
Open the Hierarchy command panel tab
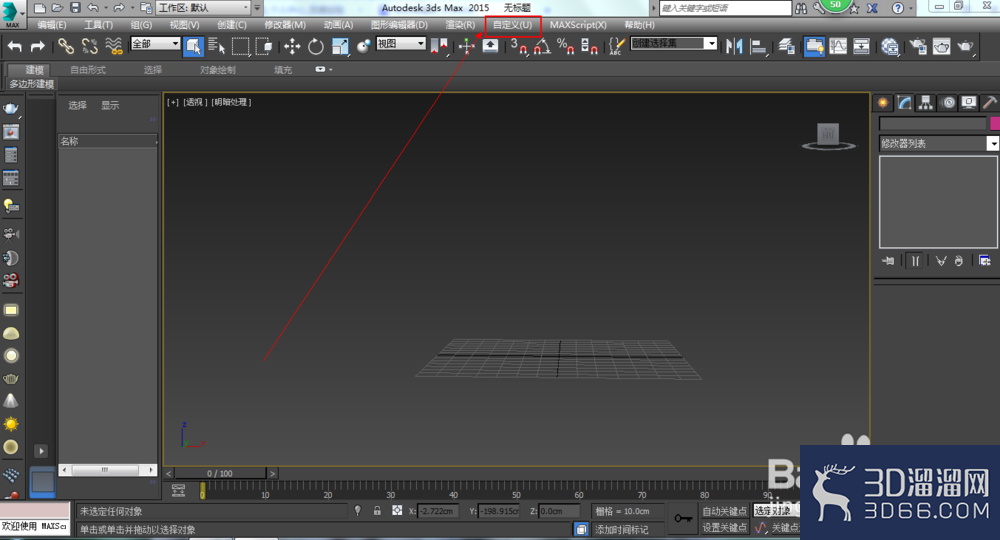(925, 103)
